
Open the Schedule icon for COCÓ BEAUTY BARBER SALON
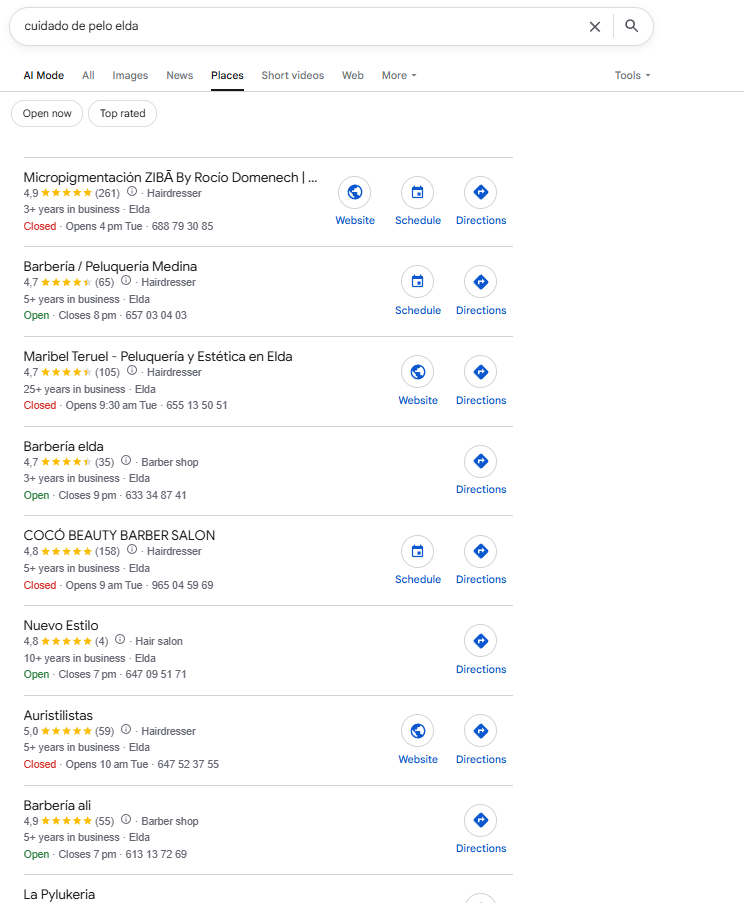tap(417, 551)
